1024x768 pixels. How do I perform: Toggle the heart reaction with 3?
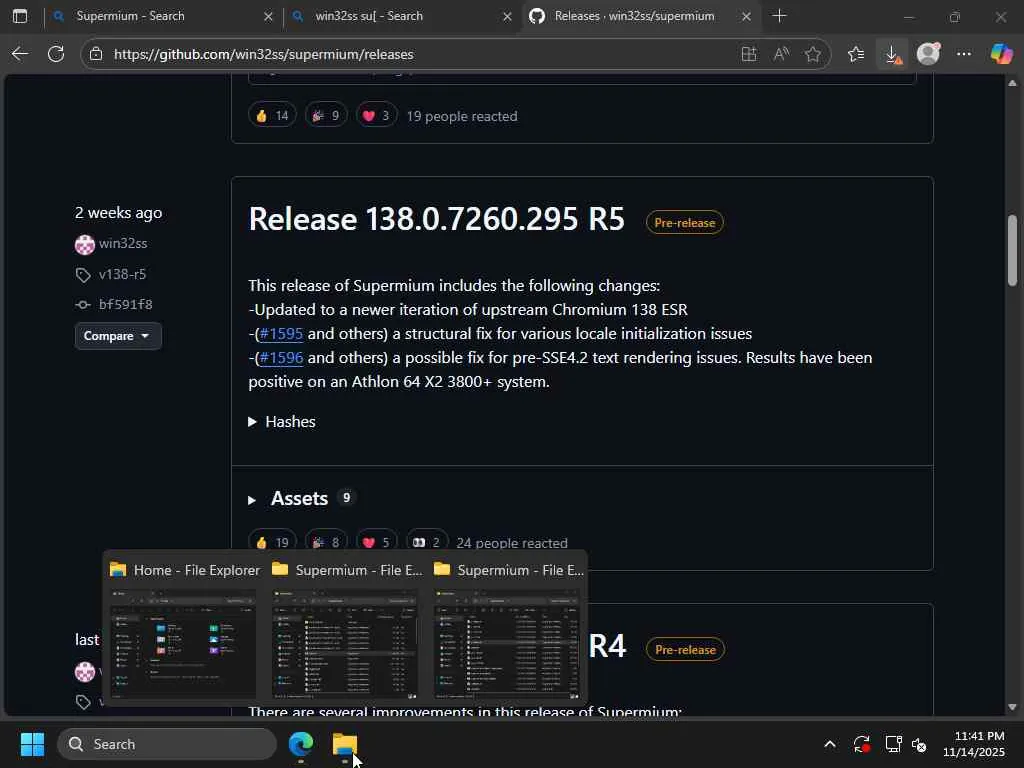(376, 116)
